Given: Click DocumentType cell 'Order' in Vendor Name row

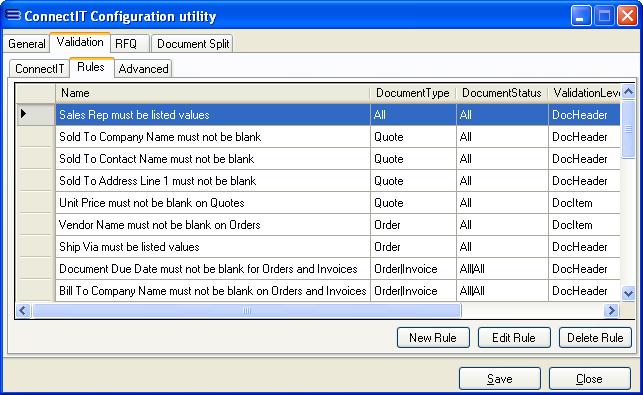Looking at the screenshot, I should coord(413,225).
